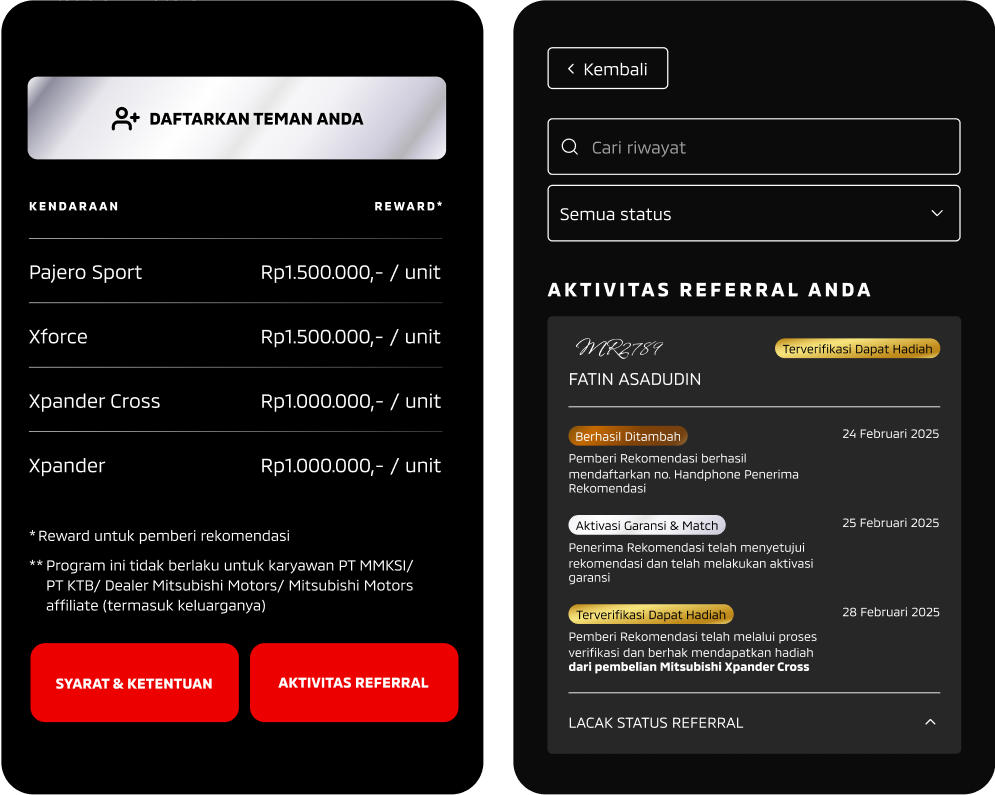Viewport: 995px width, 795px height.
Task: Select the Pajero Sport reward row
Action: (x=235, y=272)
